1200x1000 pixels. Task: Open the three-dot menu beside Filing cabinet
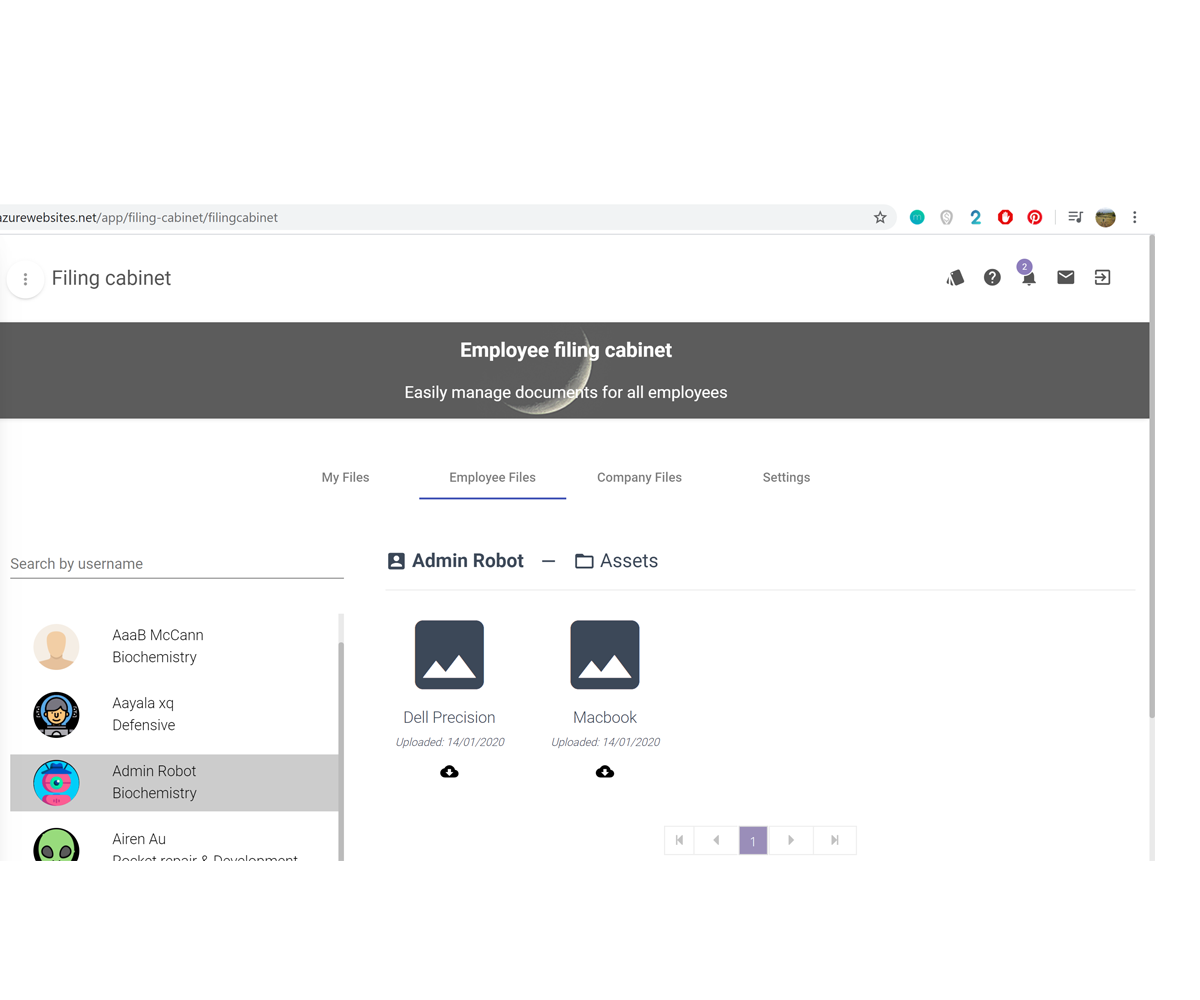click(x=25, y=279)
